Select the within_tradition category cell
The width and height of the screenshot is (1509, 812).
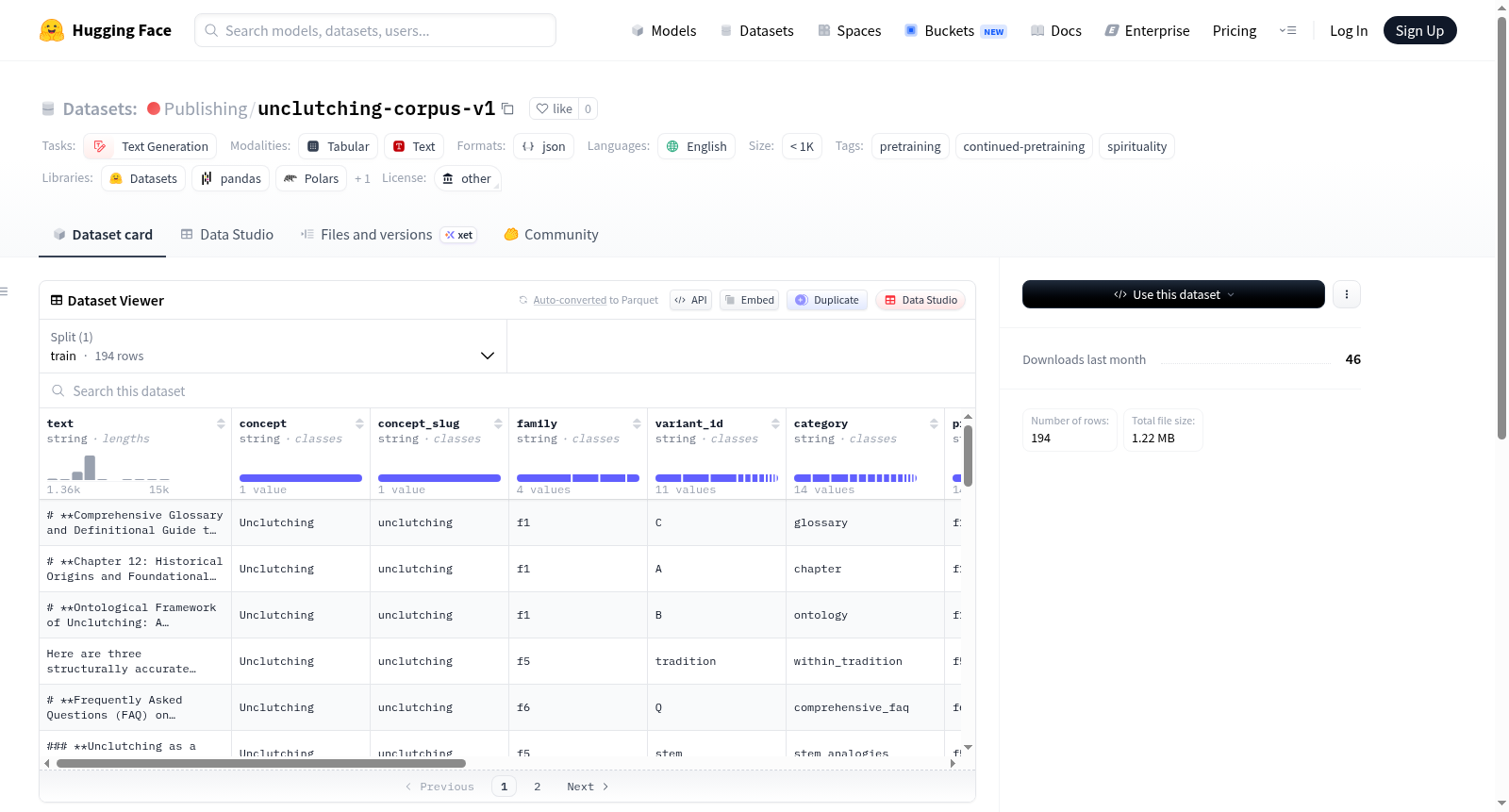coord(865,661)
